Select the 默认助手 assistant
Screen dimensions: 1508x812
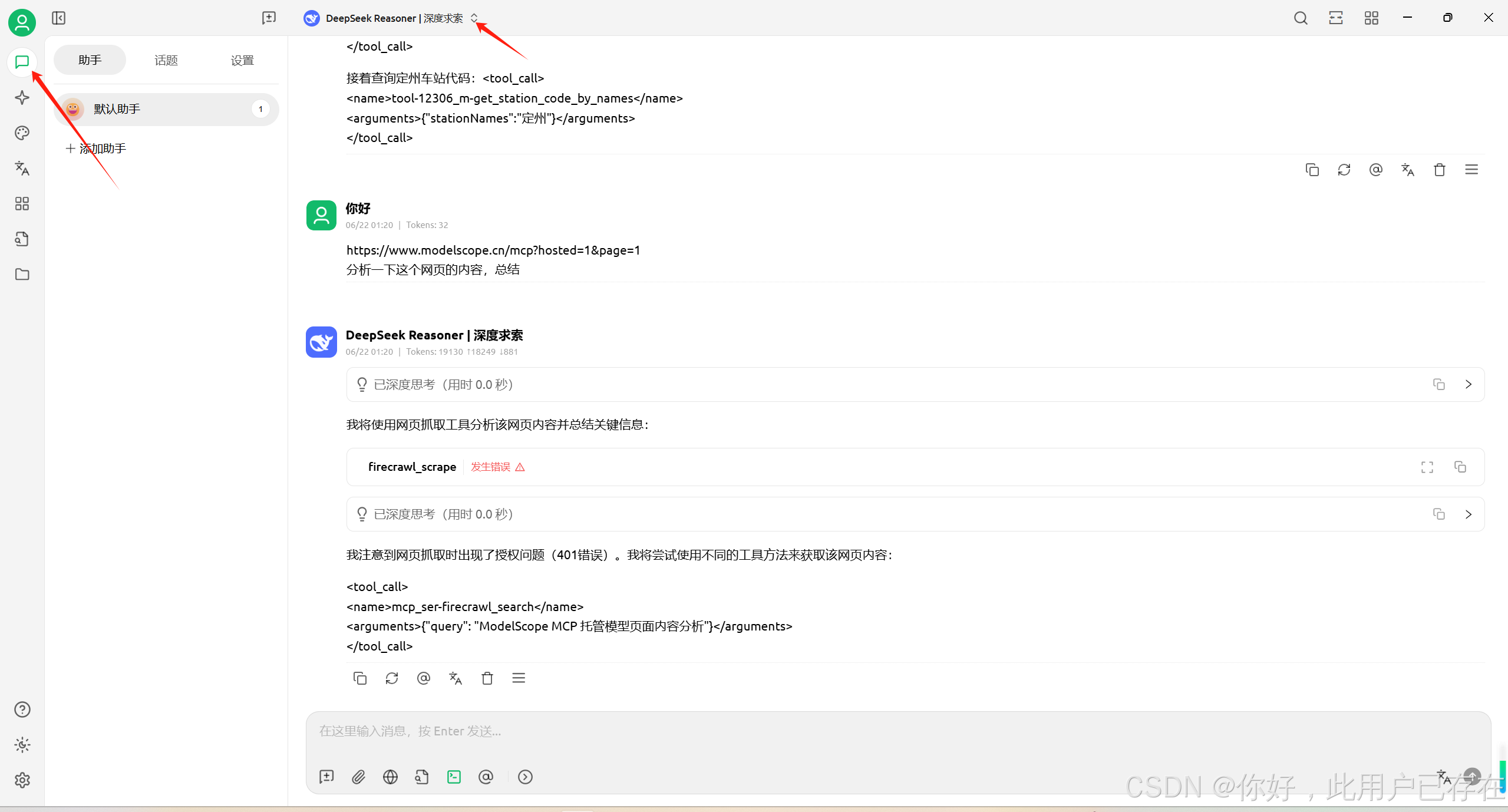coord(166,109)
